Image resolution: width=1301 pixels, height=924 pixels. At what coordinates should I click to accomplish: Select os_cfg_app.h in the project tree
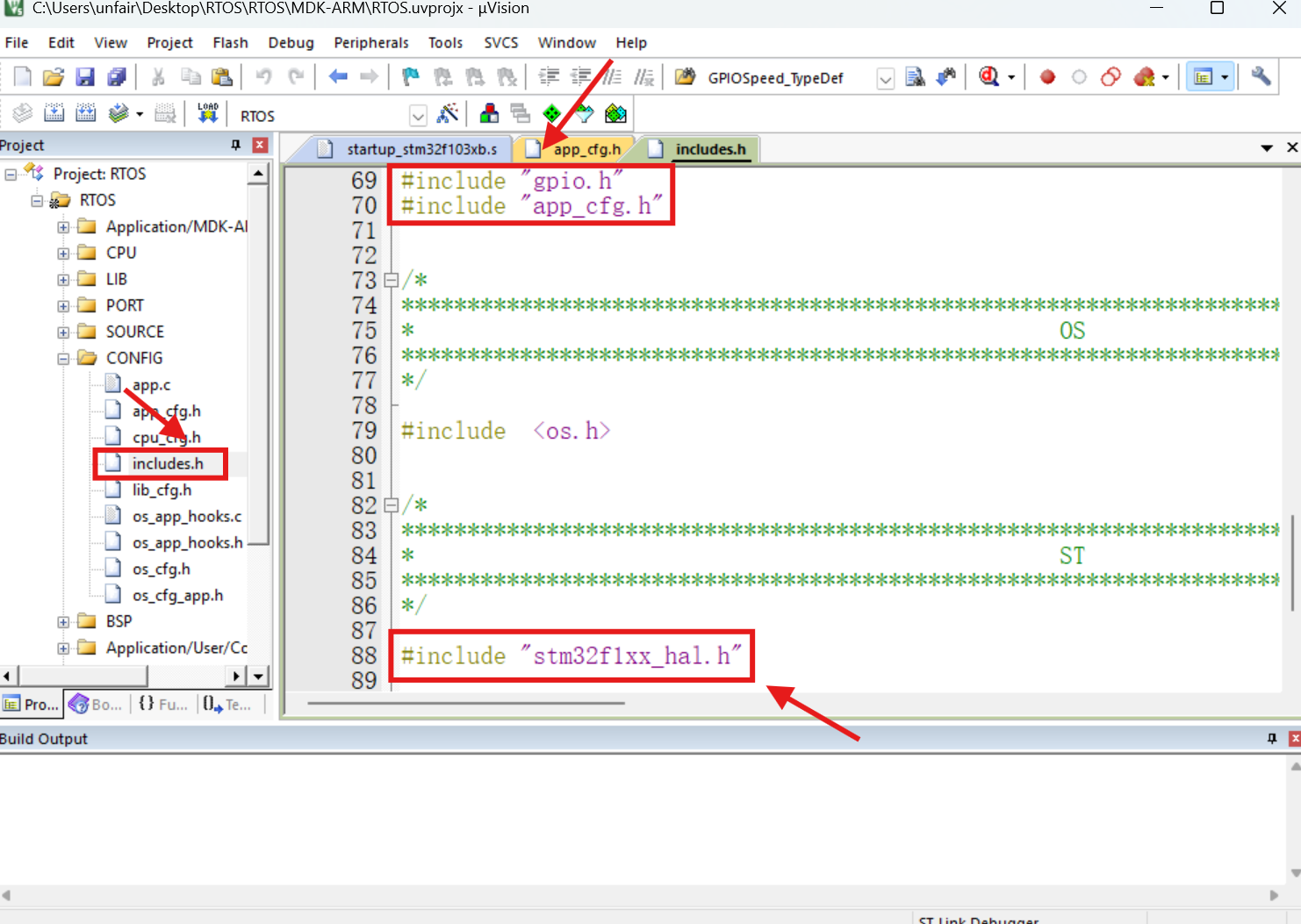pos(178,596)
